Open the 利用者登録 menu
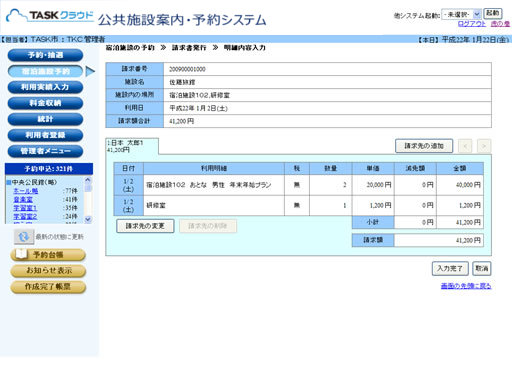512x384 pixels. click(45, 135)
